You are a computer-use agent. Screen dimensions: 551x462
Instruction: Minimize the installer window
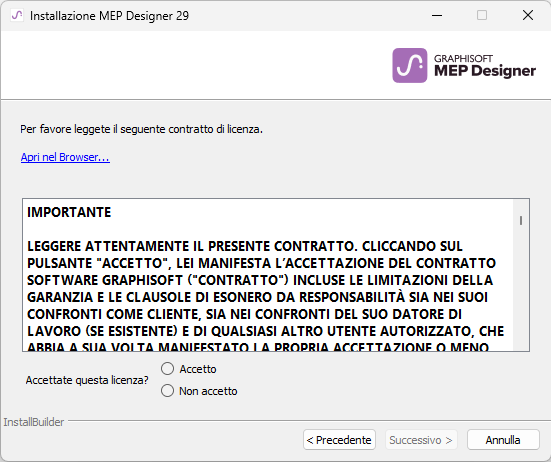pyautogui.click(x=437, y=15)
